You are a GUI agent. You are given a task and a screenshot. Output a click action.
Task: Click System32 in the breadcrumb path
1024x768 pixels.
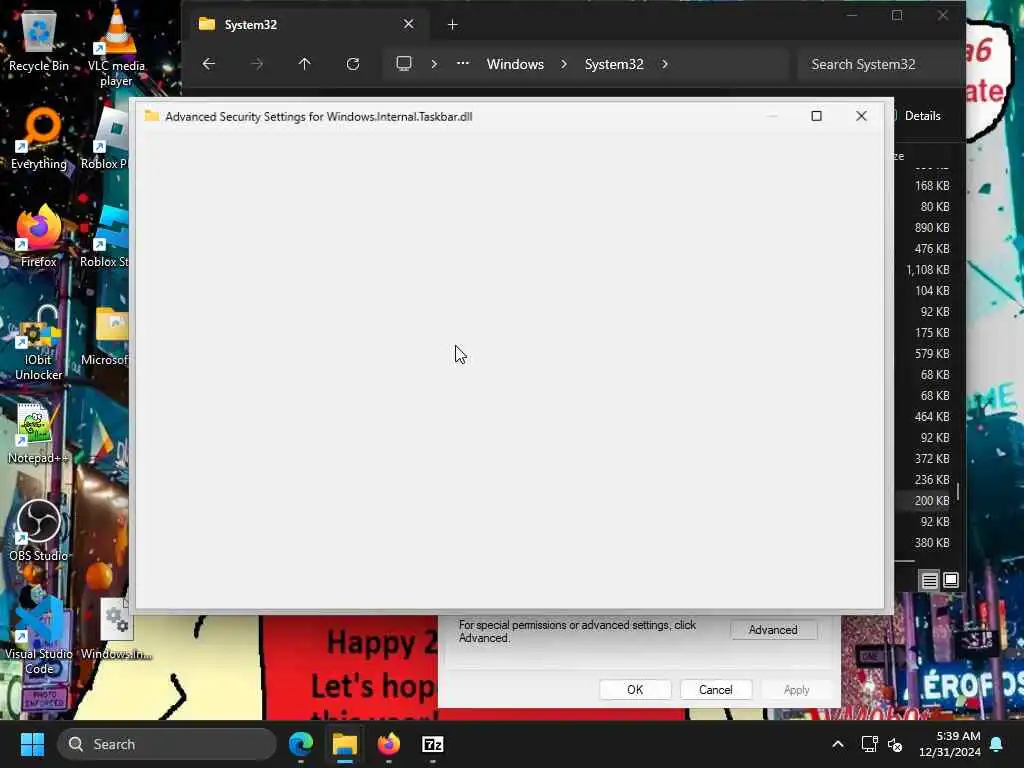pos(614,64)
